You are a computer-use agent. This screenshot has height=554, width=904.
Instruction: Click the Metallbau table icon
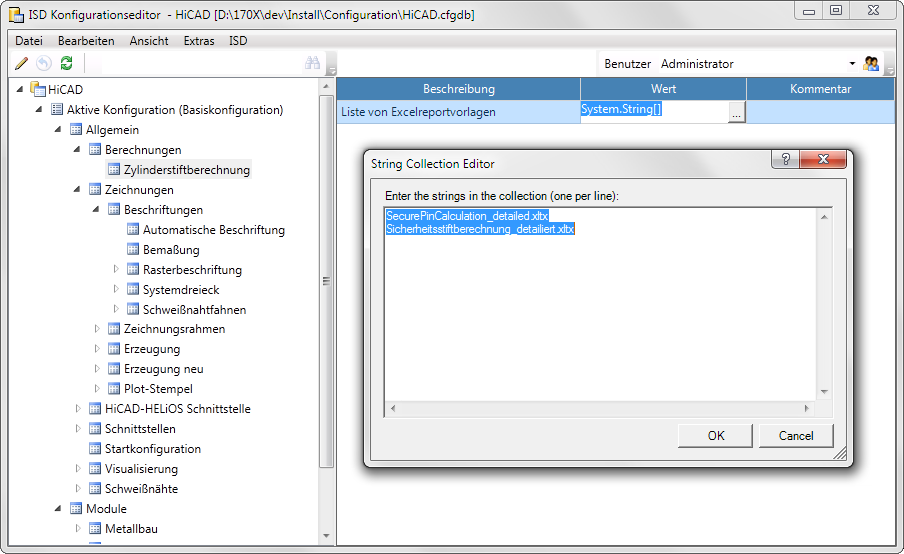[95, 528]
